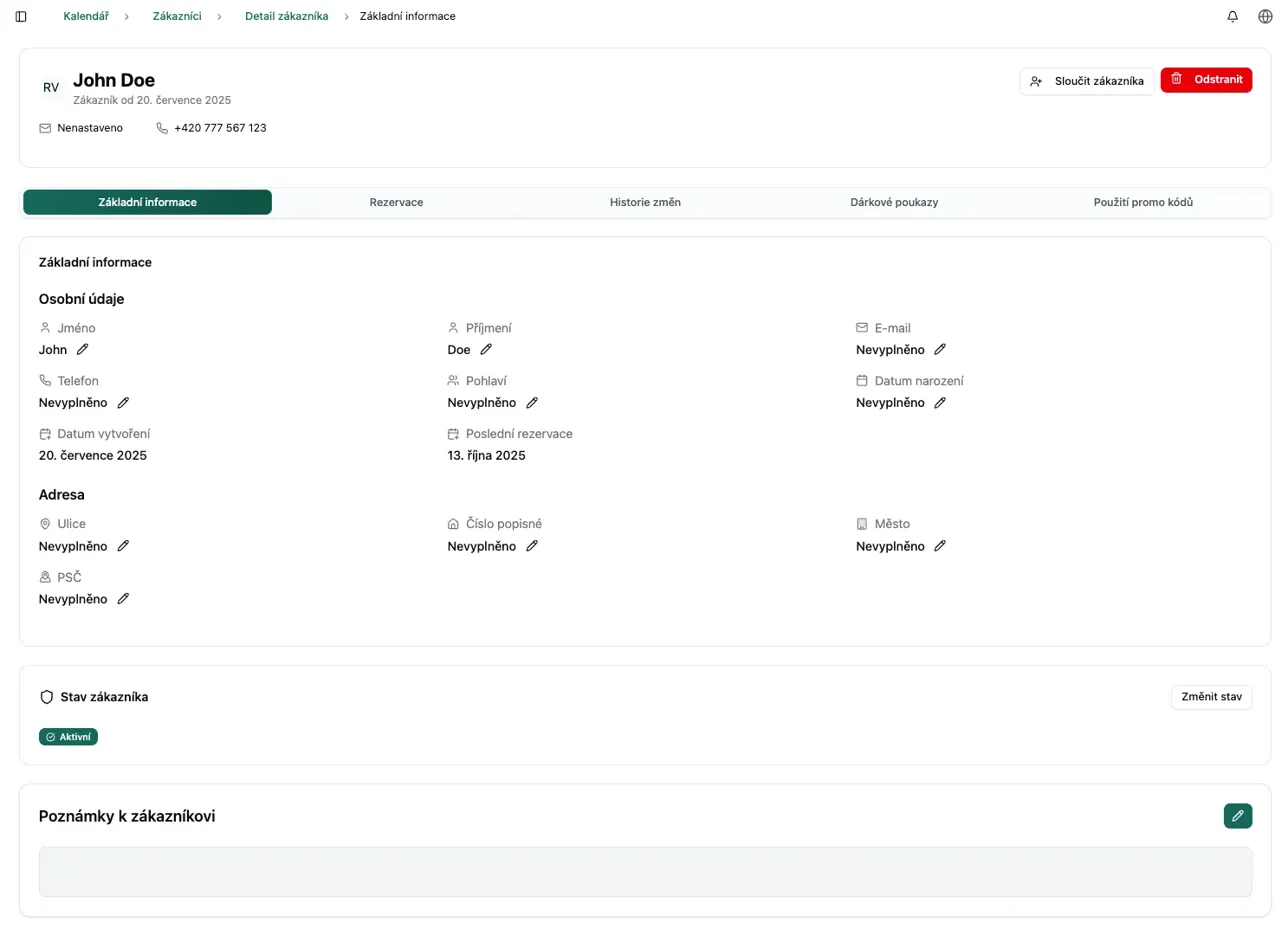
Task: Click the Sloučit zákazníka button
Action: [1087, 81]
